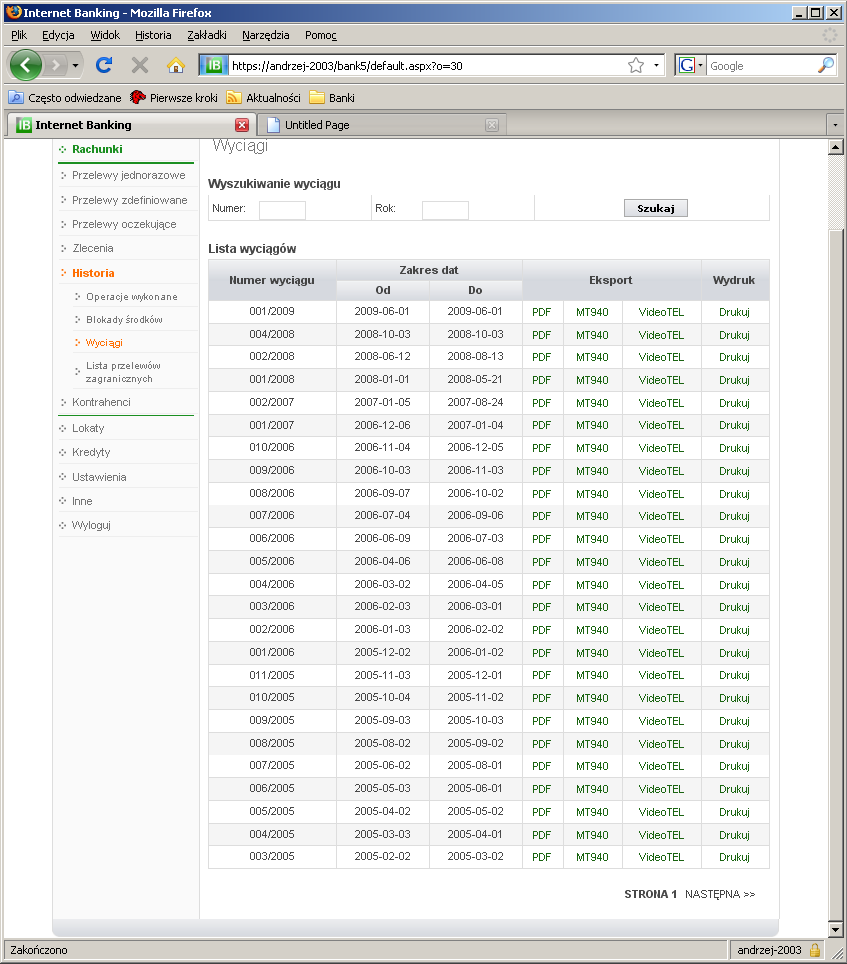Open Inne in sidebar

coord(82,501)
